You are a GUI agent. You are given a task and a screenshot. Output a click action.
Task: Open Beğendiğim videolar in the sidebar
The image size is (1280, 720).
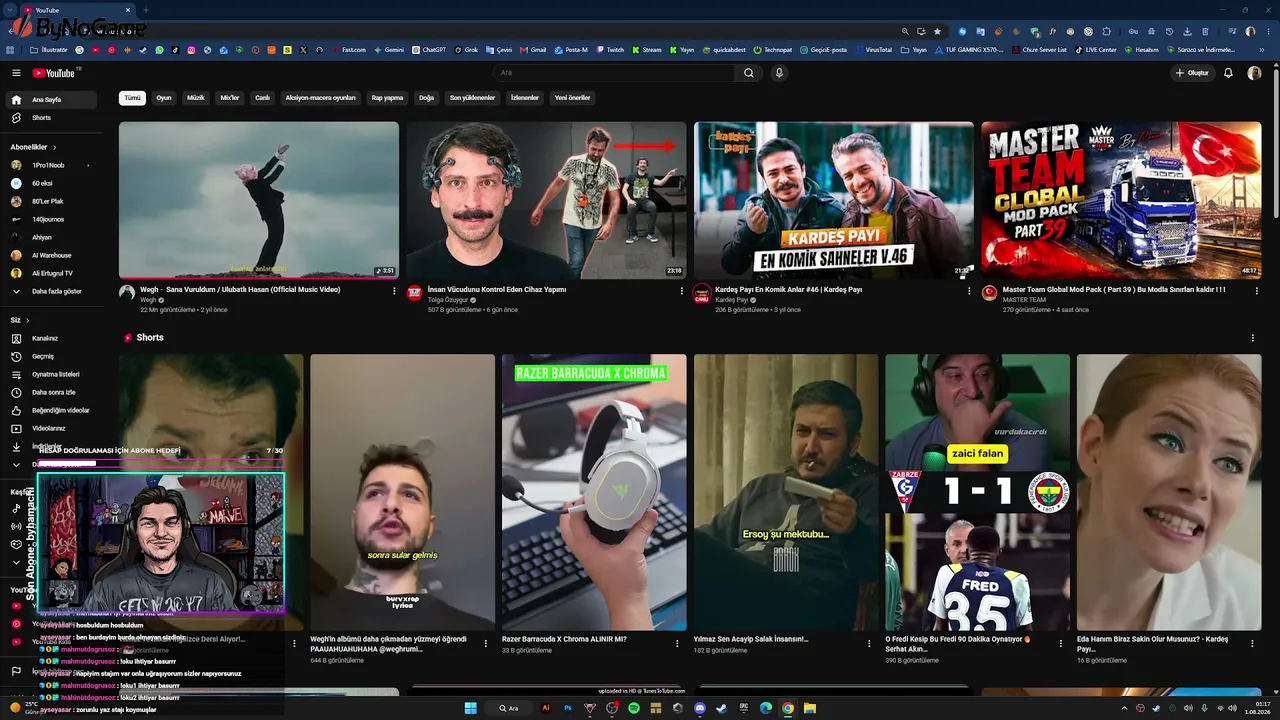click(50, 410)
